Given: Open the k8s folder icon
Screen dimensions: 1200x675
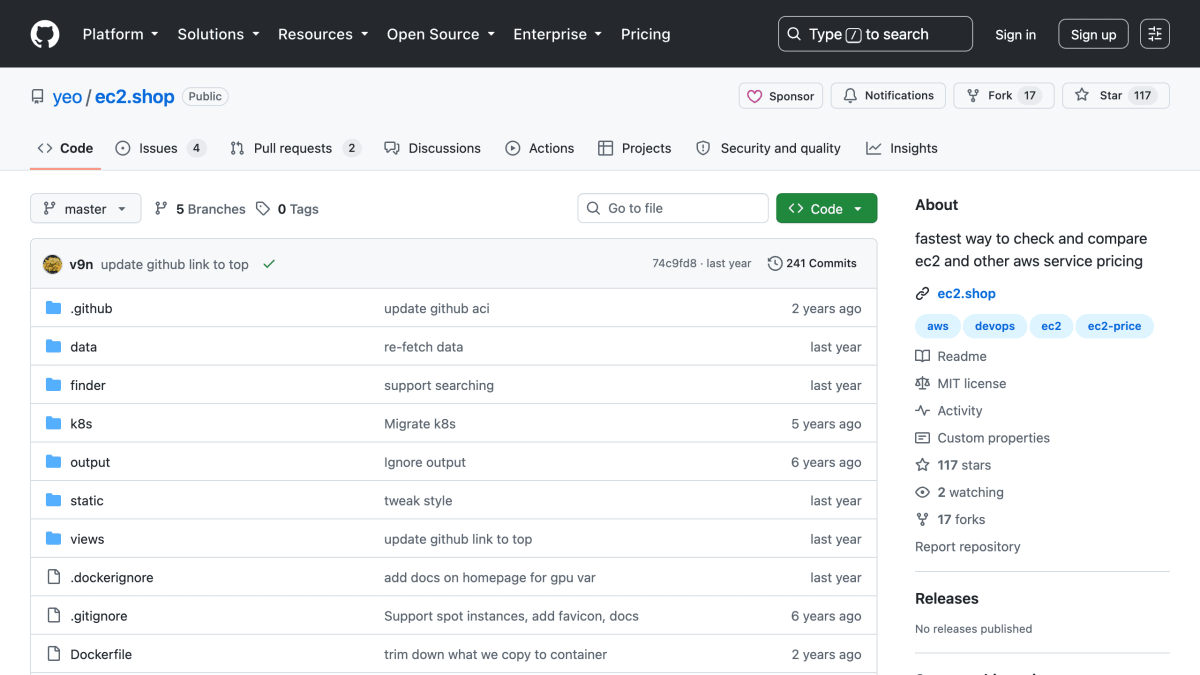Looking at the screenshot, I should 54,424.
